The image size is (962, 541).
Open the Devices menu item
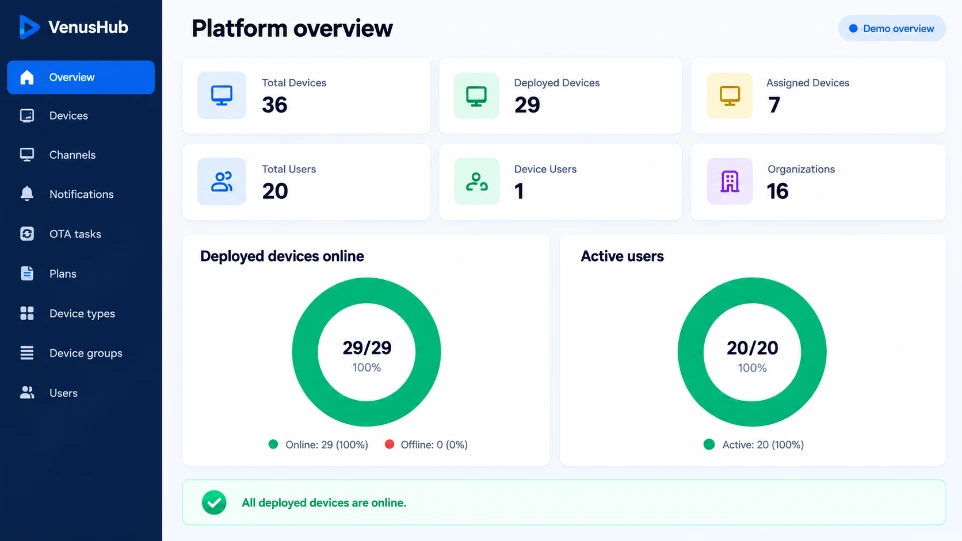pos(81,115)
